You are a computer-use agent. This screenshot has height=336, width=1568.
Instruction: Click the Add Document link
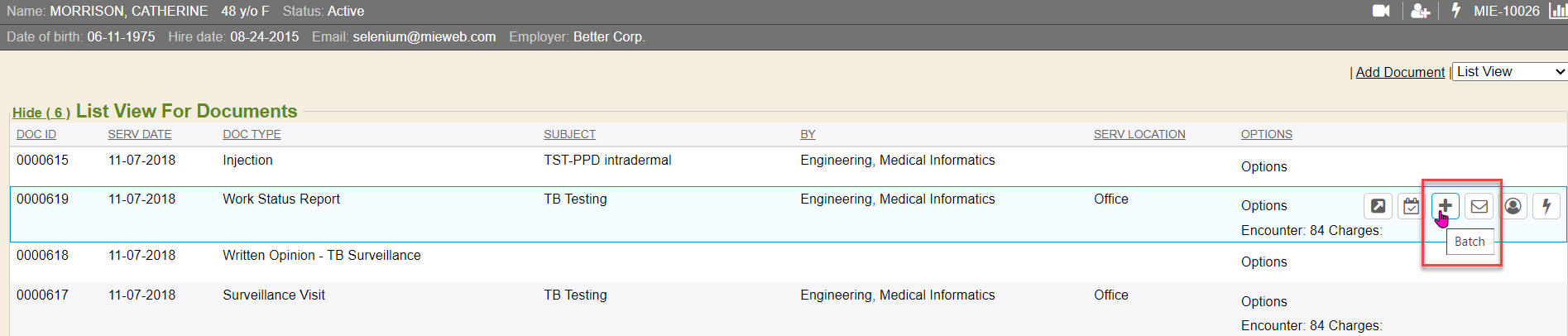pos(1400,72)
